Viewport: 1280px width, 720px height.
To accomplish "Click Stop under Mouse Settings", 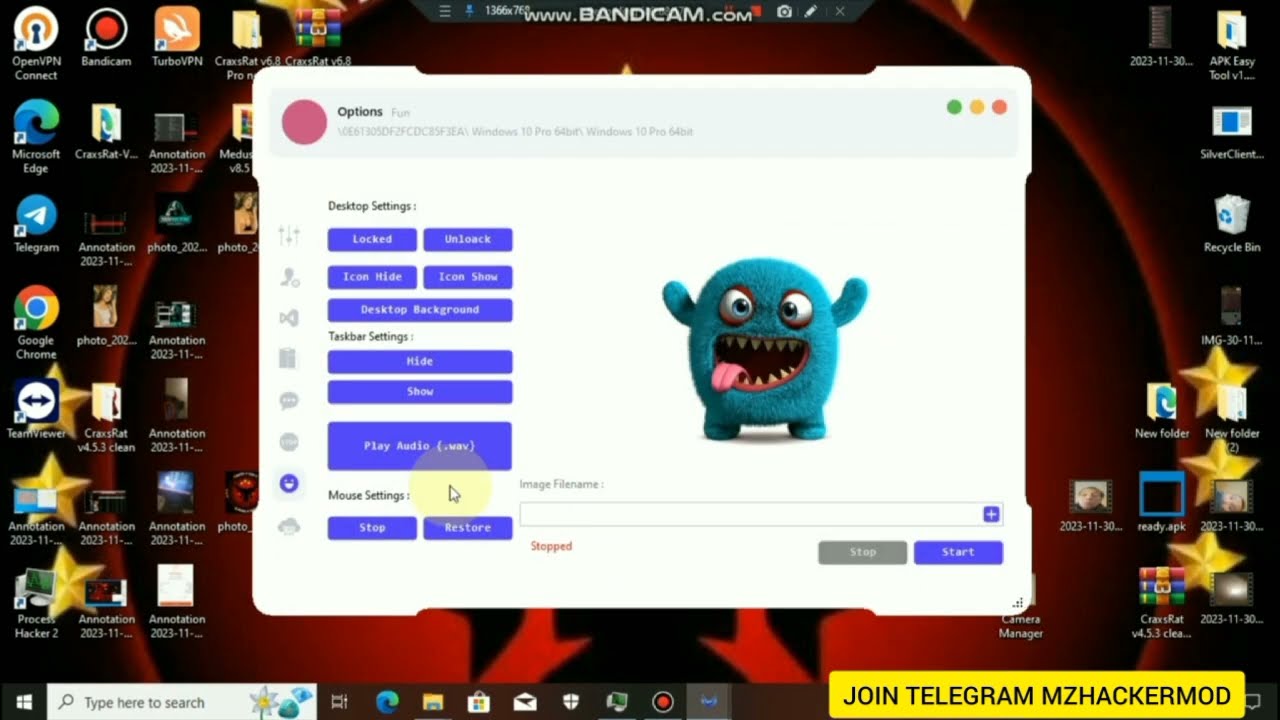I will point(372,528).
